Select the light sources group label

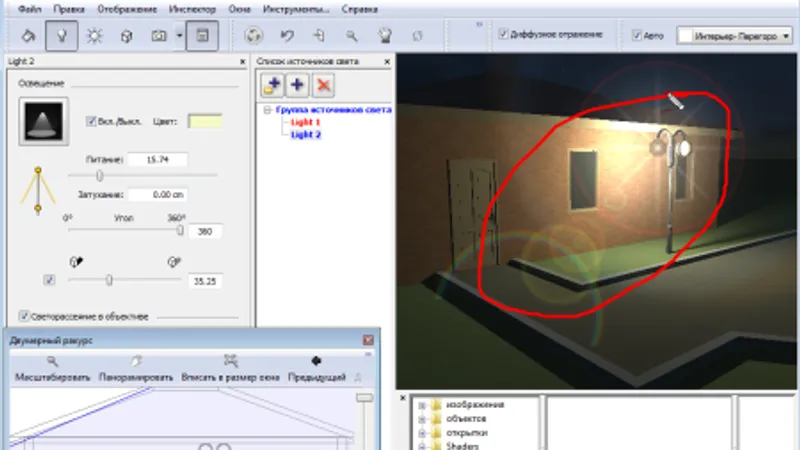coord(333,110)
